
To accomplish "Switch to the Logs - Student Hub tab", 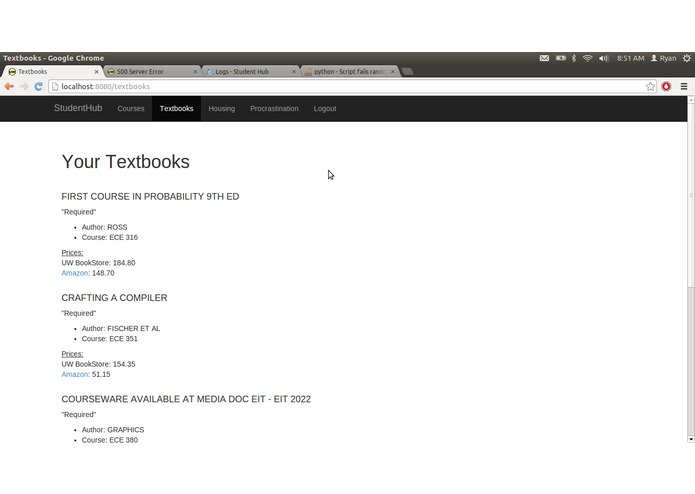I will pos(249,71).
